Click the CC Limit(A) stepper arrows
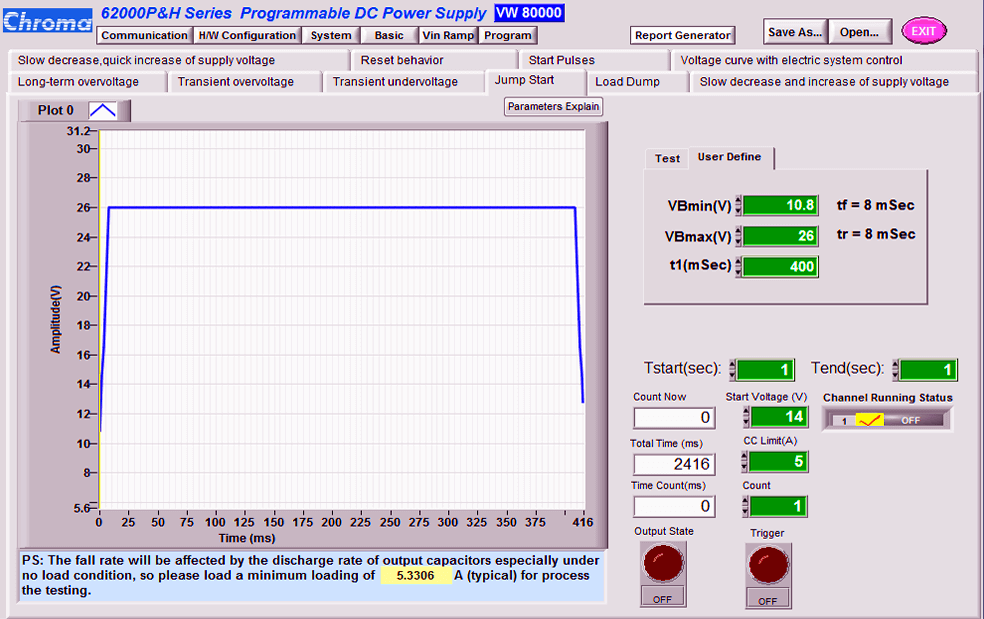 point(744,461)
